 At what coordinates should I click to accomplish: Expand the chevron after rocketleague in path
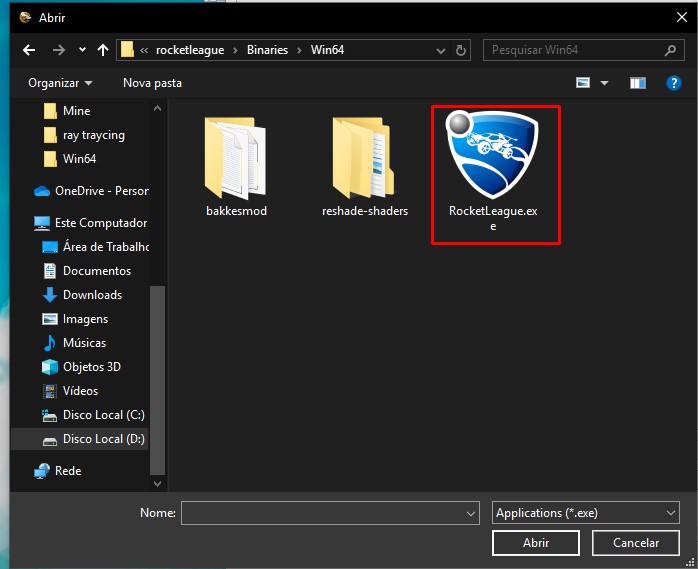(235, 50)
